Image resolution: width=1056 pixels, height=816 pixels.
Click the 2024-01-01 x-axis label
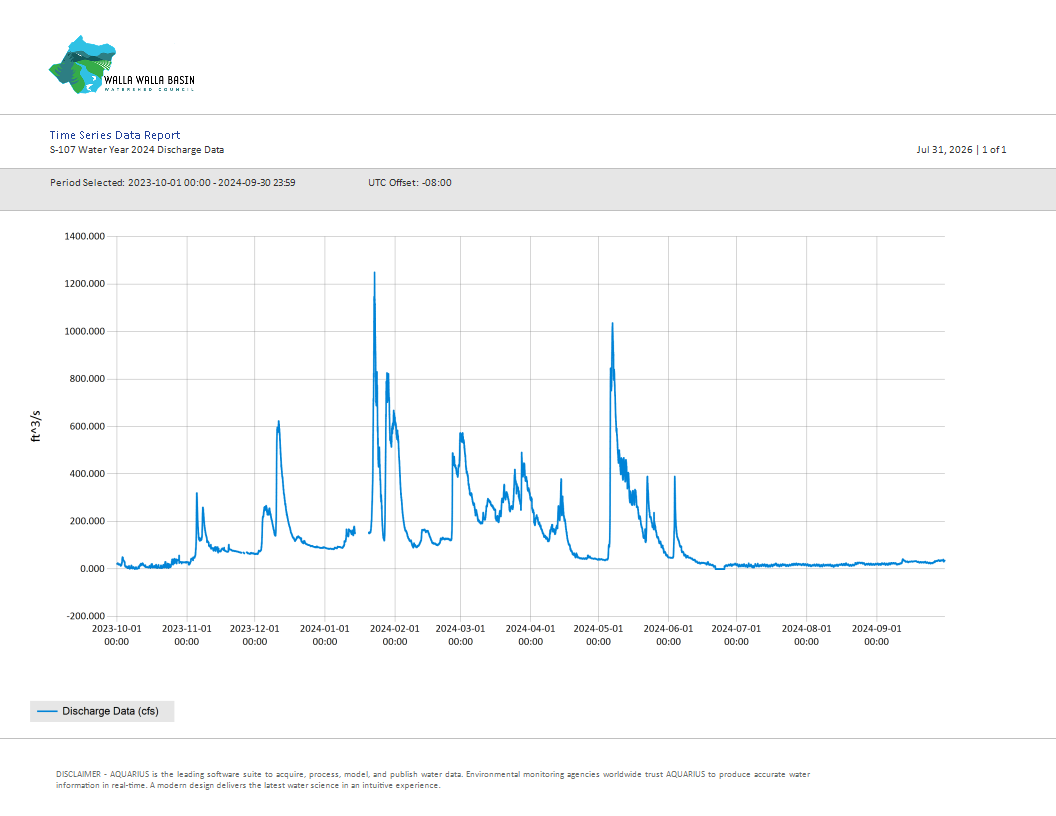tap(325, 635)
